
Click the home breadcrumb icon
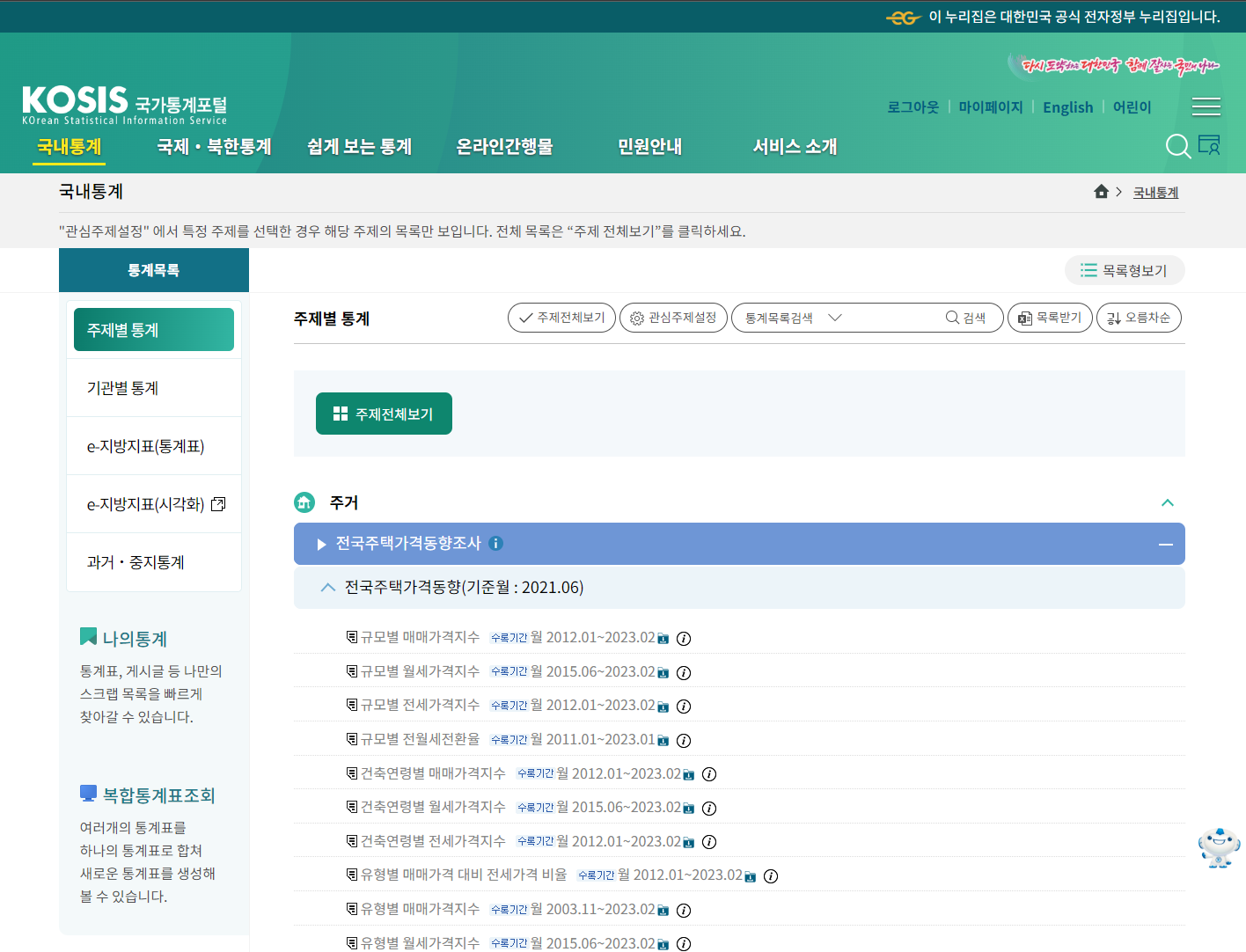1101,191
